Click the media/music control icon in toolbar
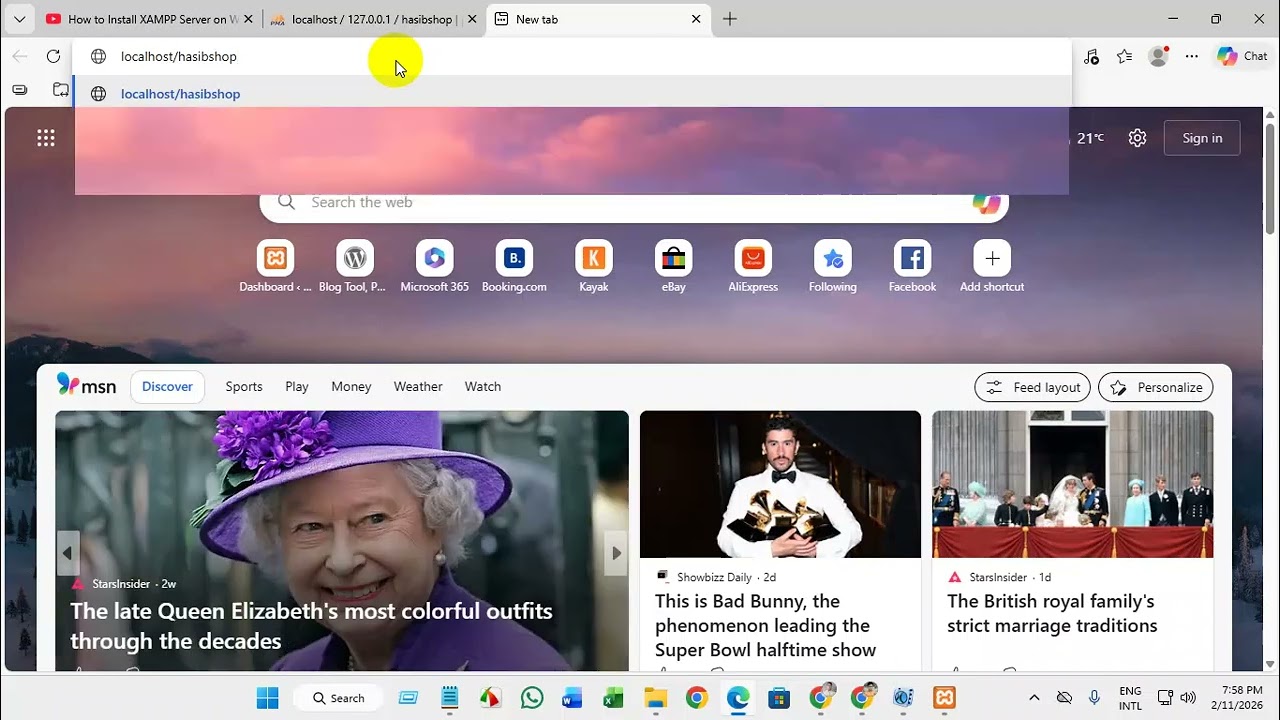This screenshot has height=720, width=1280. 1091,56
